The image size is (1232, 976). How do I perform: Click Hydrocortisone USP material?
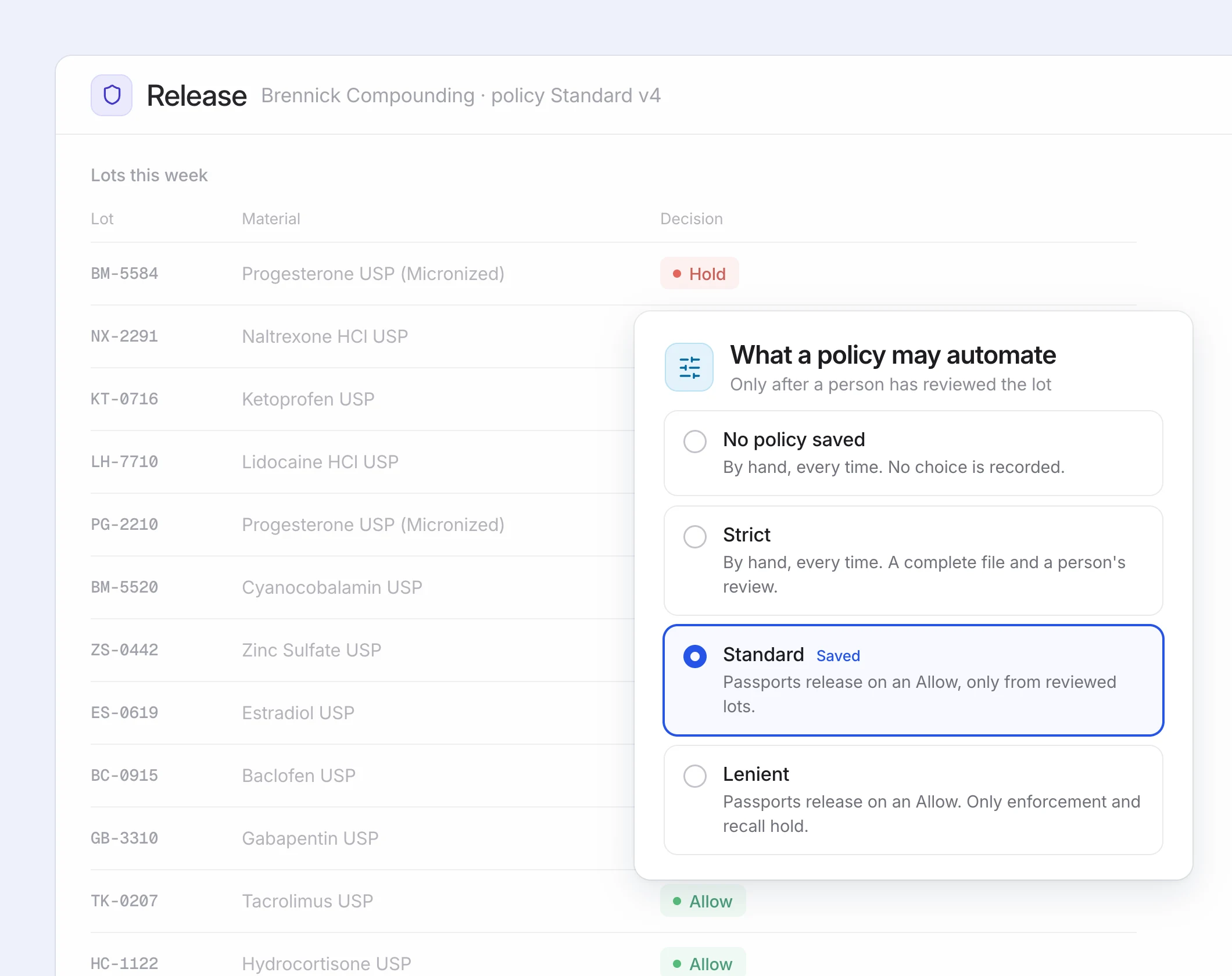tap(327, 964)
